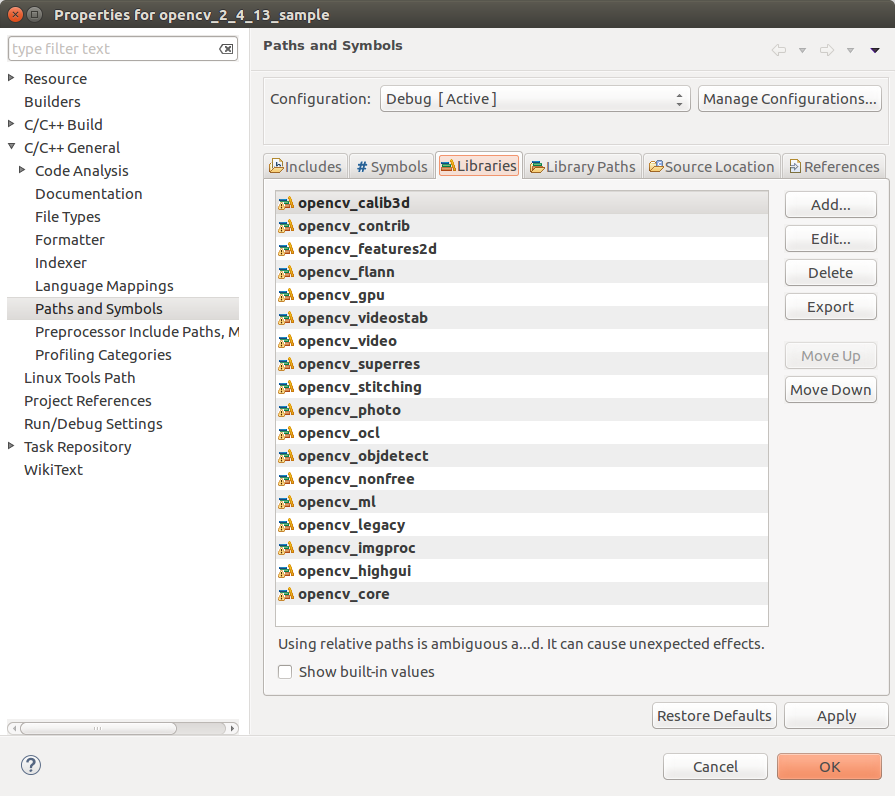
Task: Click the library icon beside opencv_legacy
Action: [x=286, y=525]
